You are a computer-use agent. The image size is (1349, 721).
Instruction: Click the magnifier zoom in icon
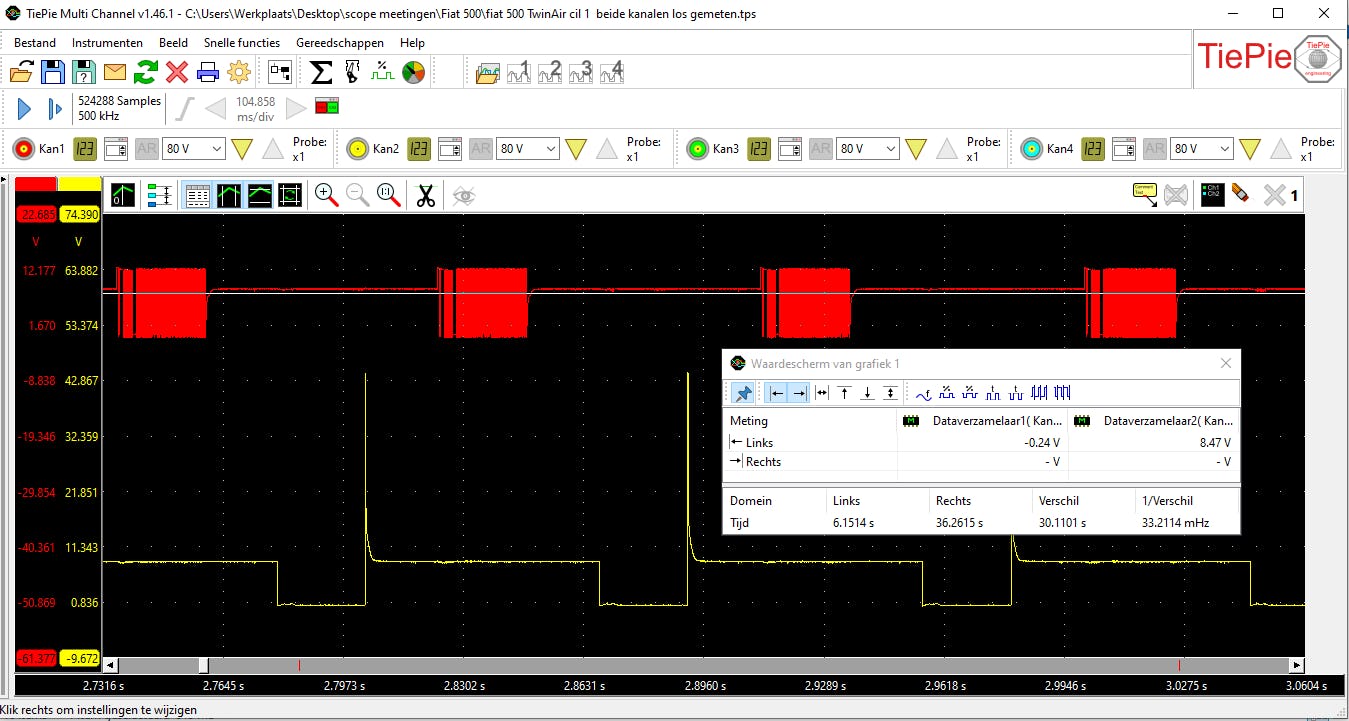(326, 195)
